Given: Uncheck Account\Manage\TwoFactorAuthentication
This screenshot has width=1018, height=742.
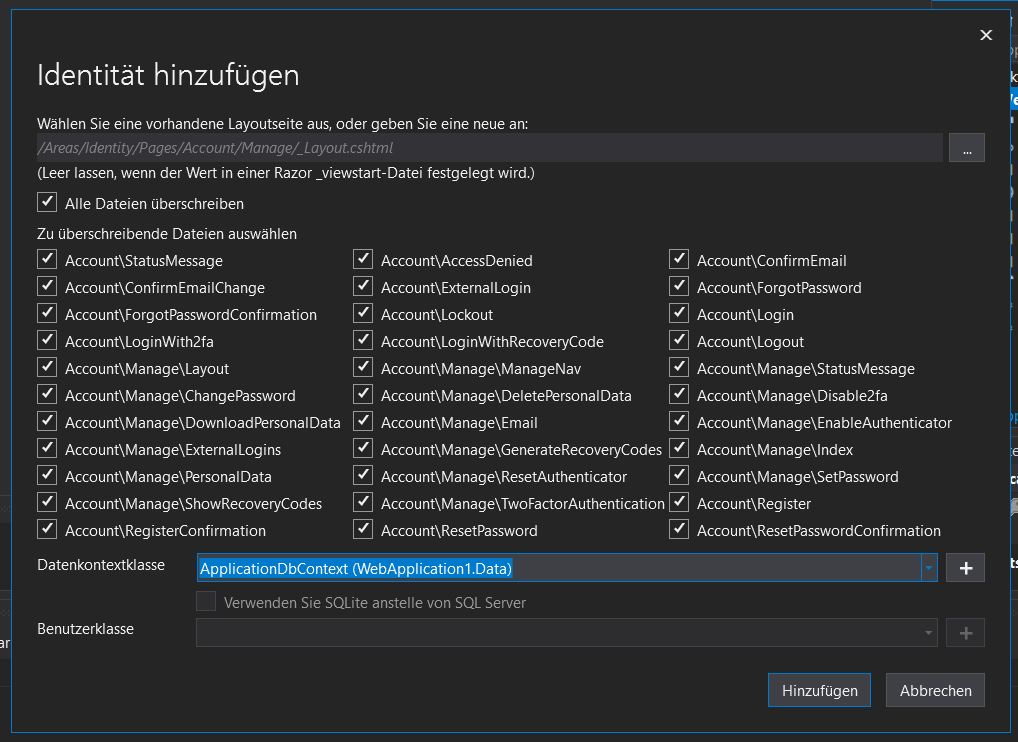Looking at the screenshot, I should coord(363,503).
